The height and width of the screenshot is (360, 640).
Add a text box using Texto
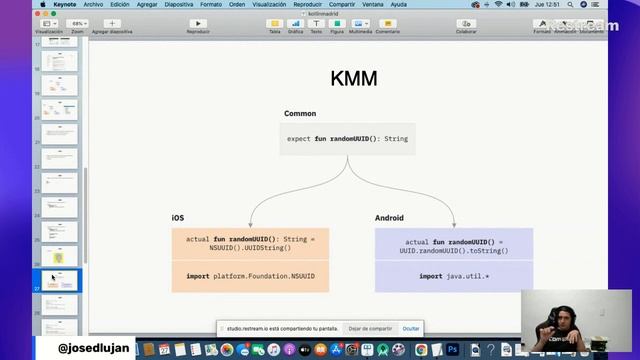coord(316,24)
